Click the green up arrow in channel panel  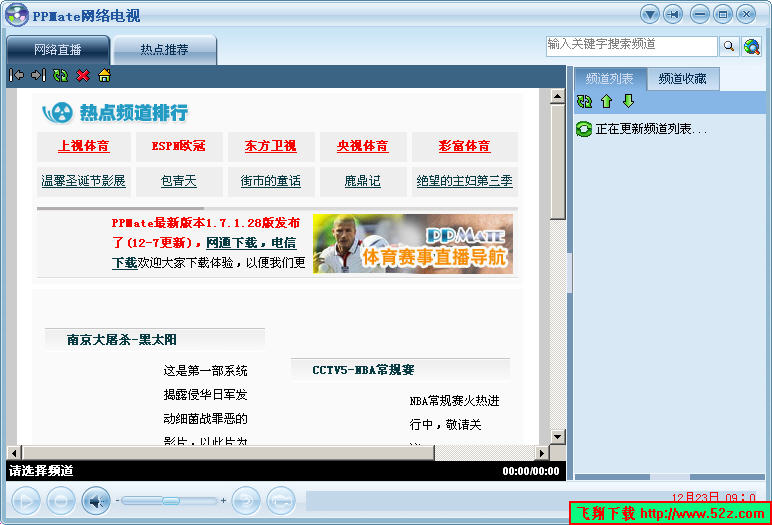(607, 101)
